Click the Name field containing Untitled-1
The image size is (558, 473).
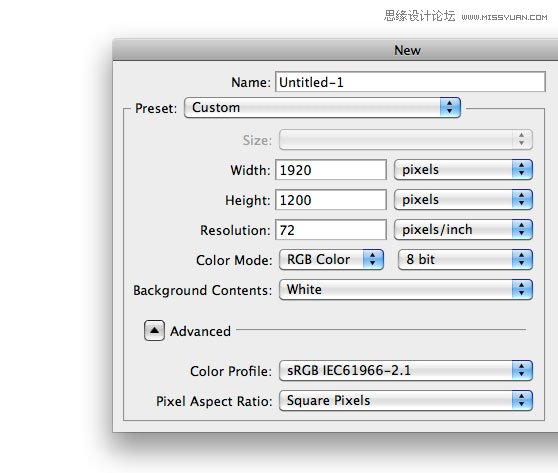(410, 82)
